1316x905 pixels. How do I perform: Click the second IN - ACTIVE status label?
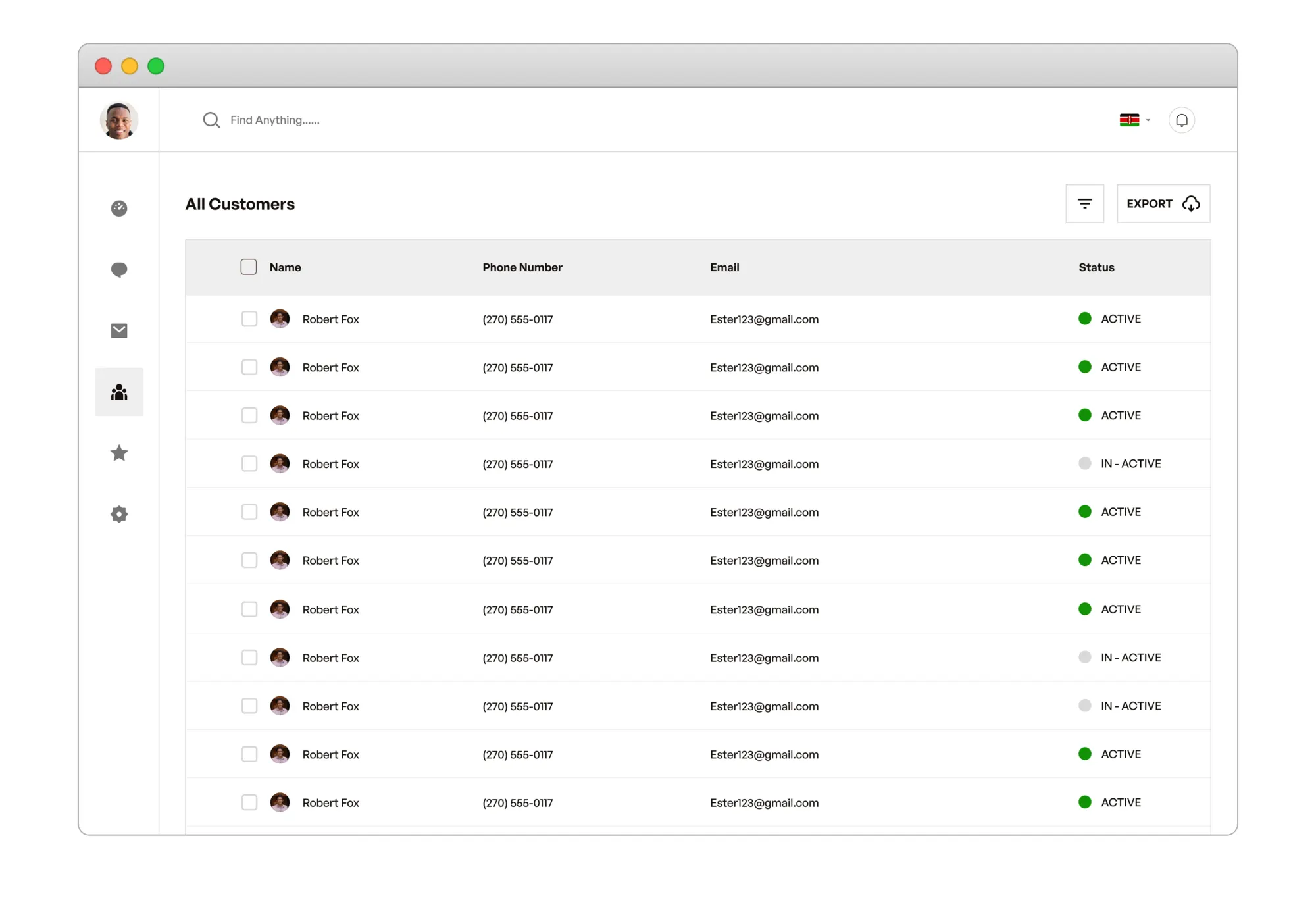coord(1131,658)
